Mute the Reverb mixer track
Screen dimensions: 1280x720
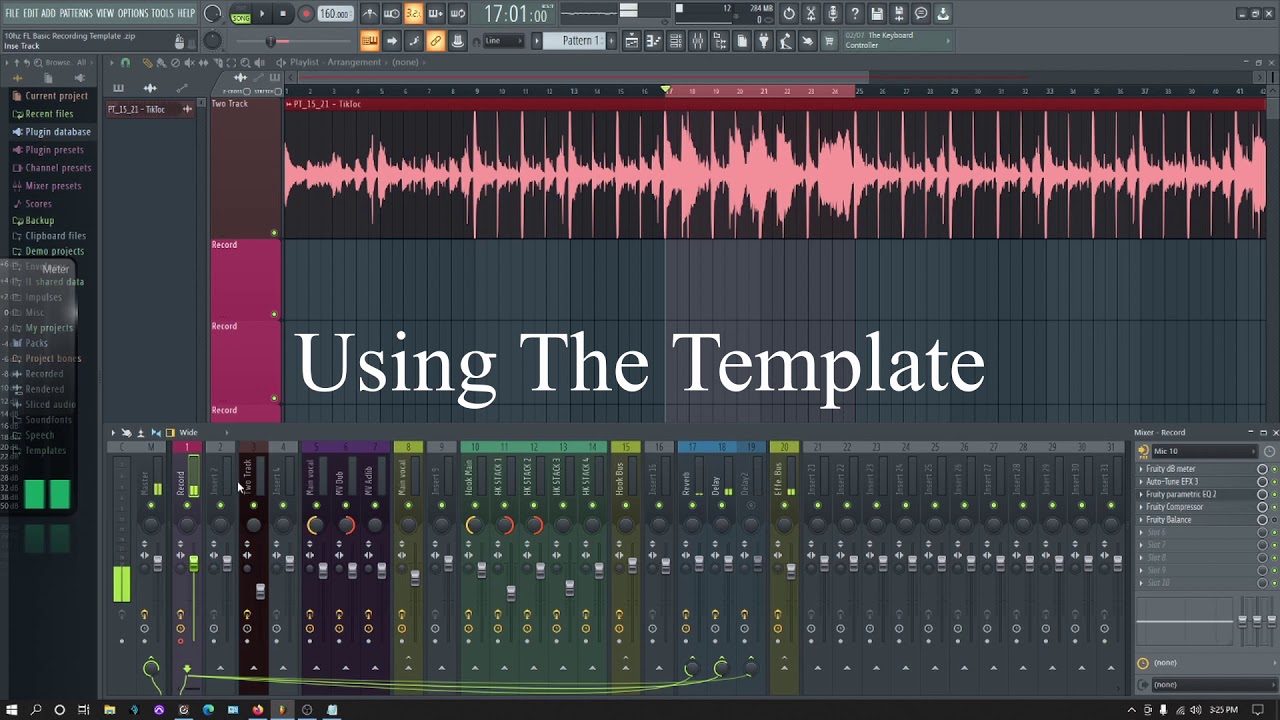coord(692,505)
